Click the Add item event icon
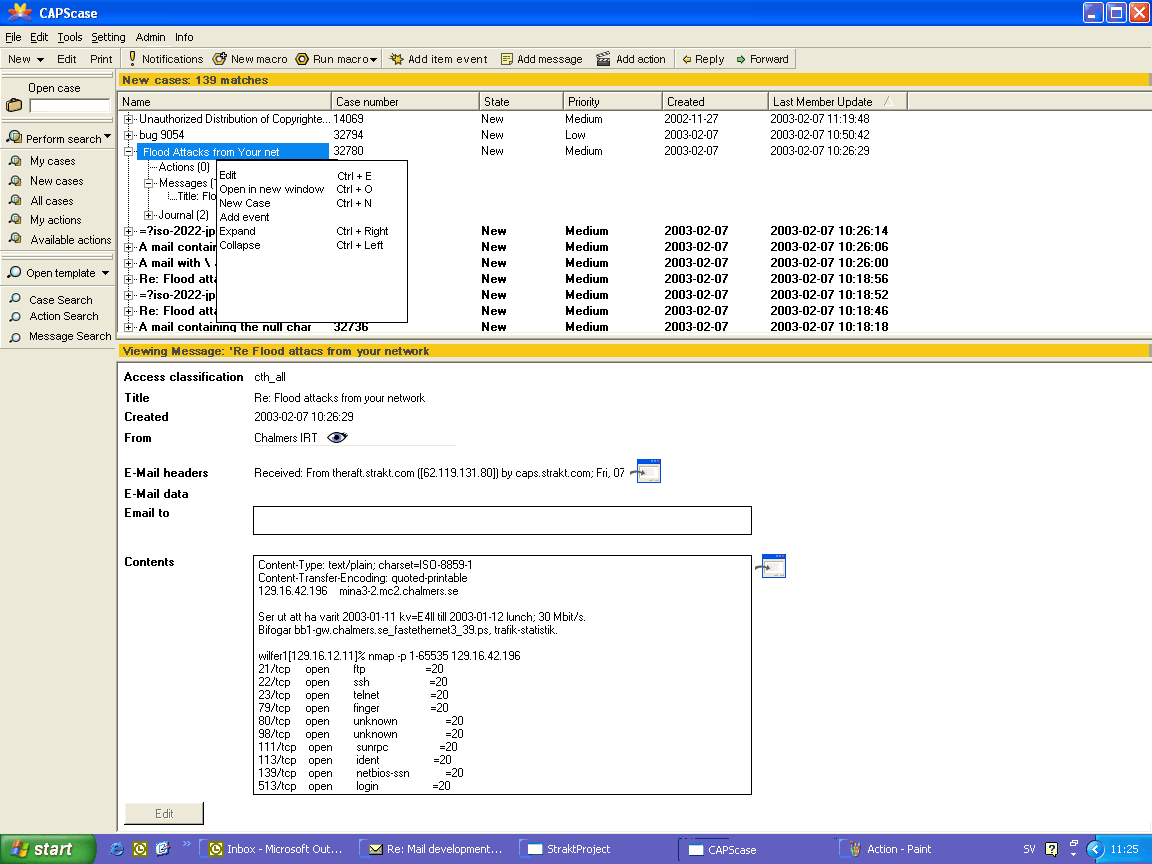1152x864 pixels. click(397, 59)
